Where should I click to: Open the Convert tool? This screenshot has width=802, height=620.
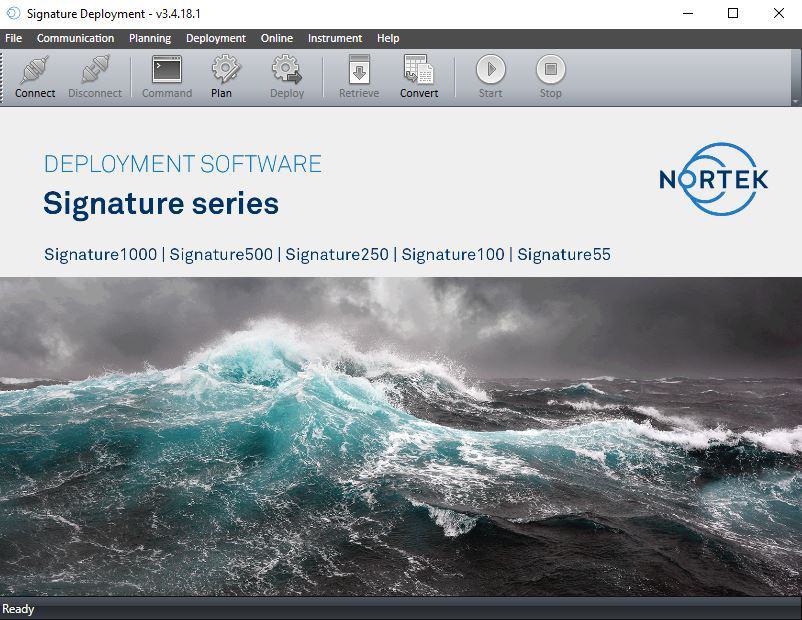[x=419, y=70]
